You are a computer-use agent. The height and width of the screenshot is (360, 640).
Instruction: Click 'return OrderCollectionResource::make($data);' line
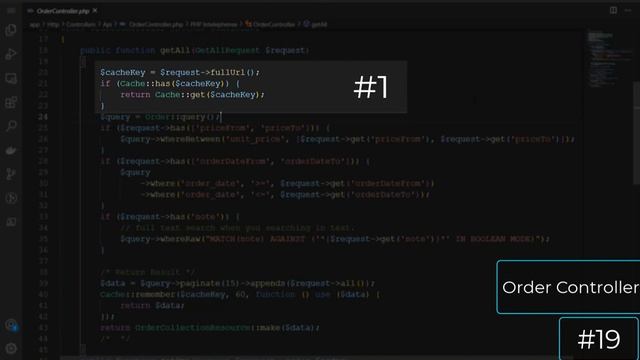coord(210,328)
